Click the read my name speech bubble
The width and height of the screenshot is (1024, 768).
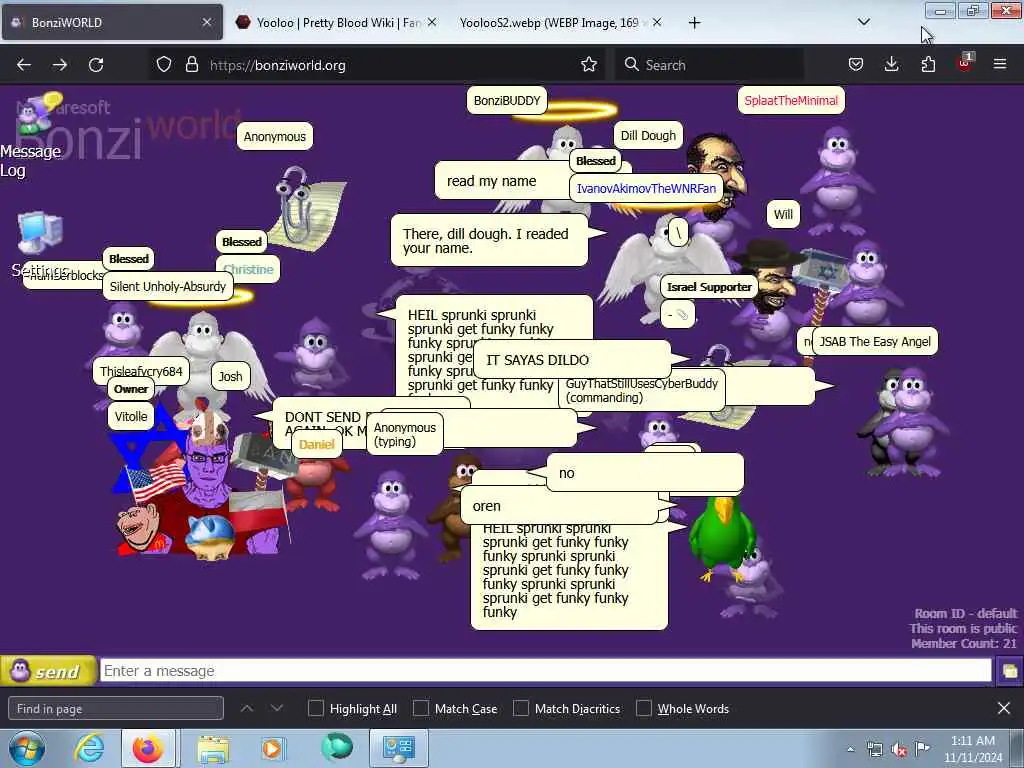(x=502, y=181)
